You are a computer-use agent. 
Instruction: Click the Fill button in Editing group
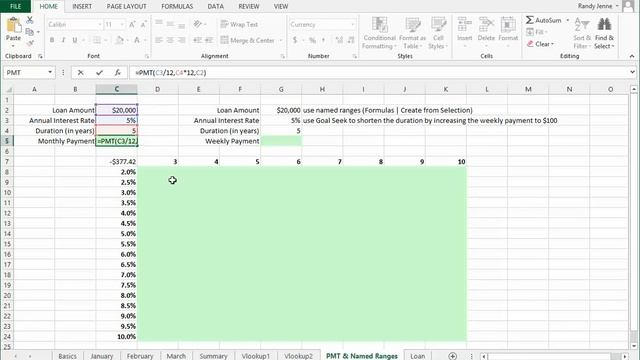point(536,32)
